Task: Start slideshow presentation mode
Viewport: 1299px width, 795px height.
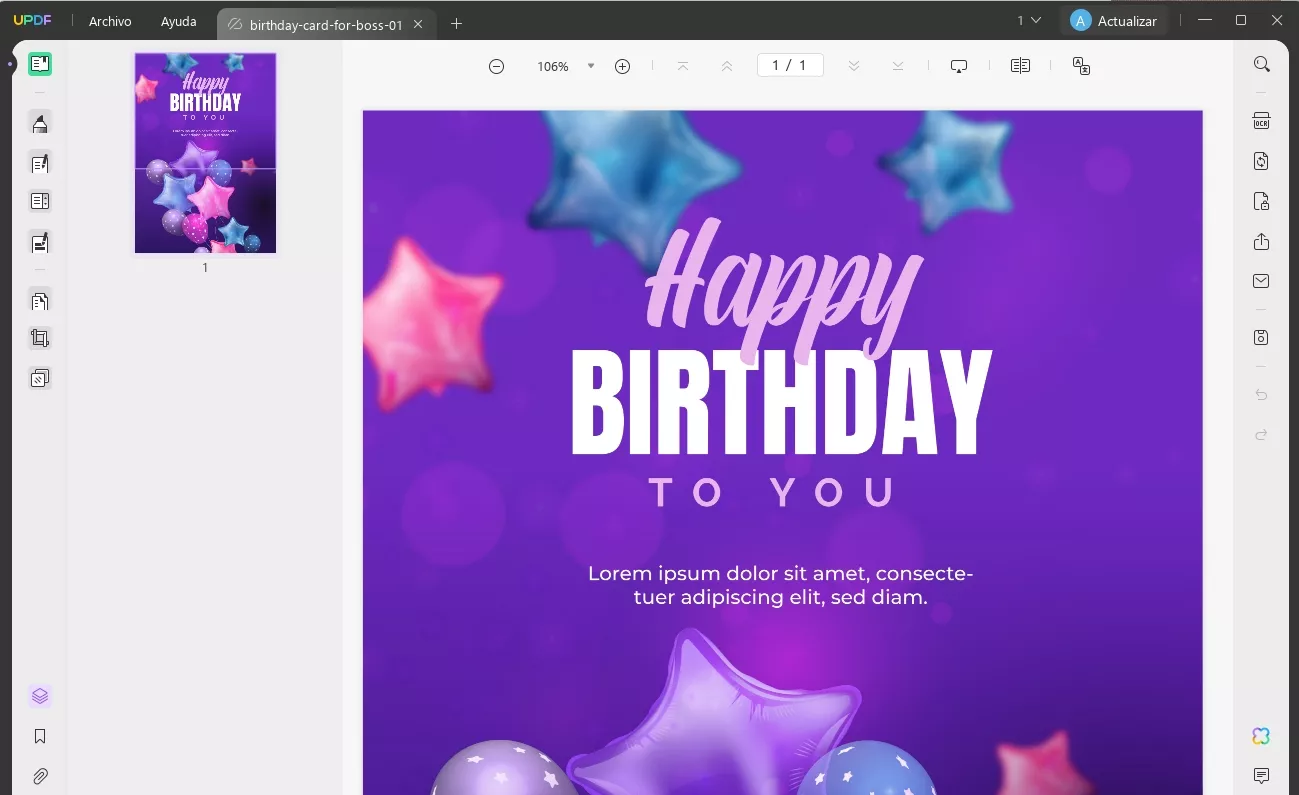Action: [x=959, y=66]
